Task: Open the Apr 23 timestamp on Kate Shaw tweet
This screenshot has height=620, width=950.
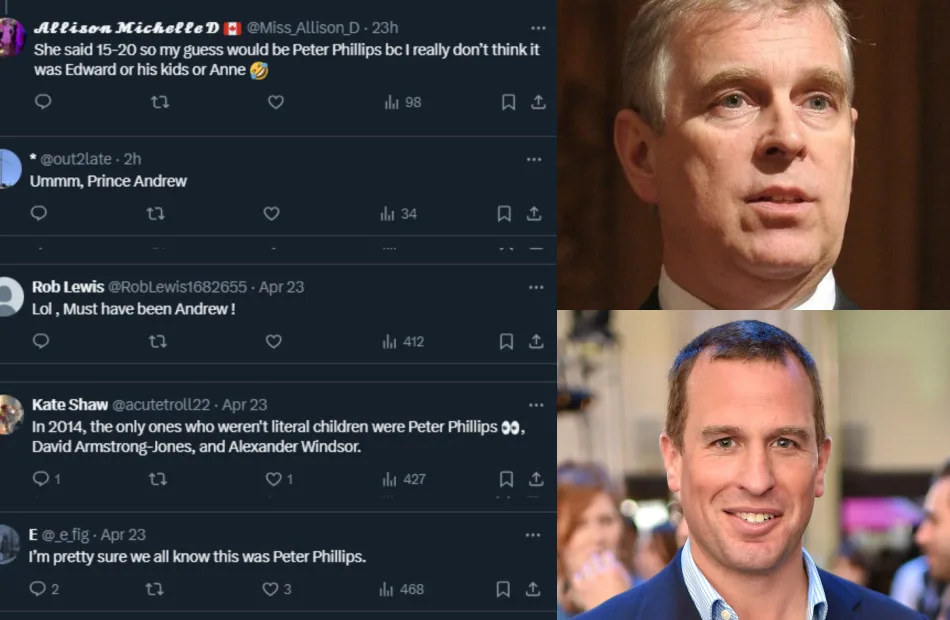Action: (x=244, y=404)
